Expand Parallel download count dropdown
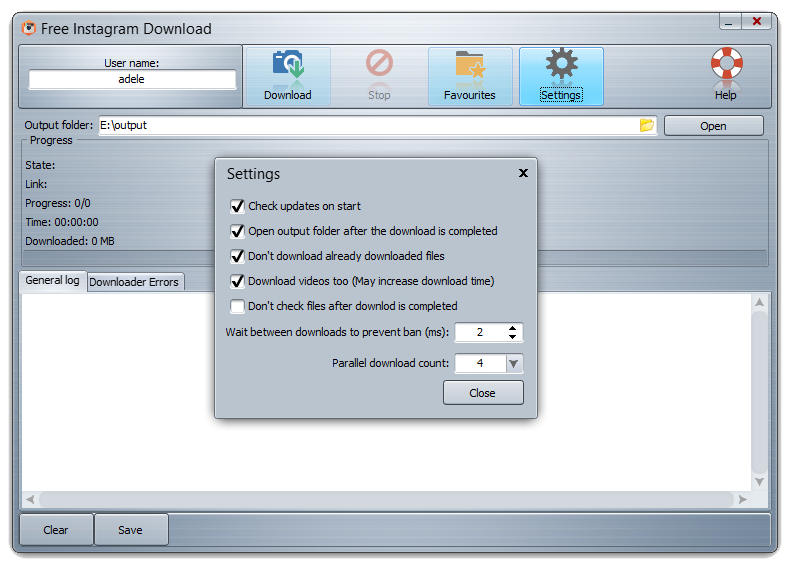This screenshot has width=790, height=565. click(513, 363)
